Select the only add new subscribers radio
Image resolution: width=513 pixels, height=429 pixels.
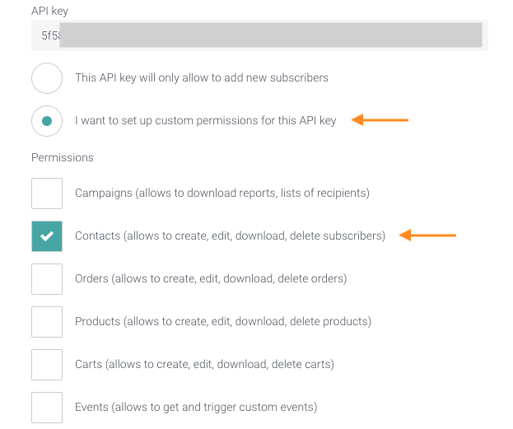[47, 78]
